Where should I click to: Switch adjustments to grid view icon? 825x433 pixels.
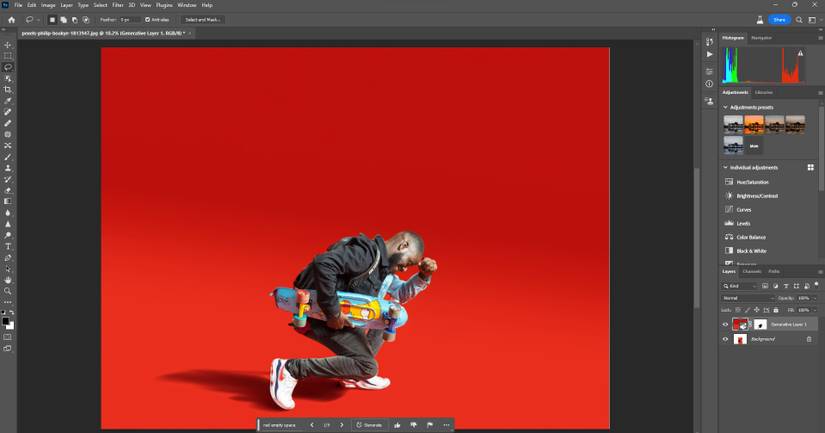tap(810, 167)
